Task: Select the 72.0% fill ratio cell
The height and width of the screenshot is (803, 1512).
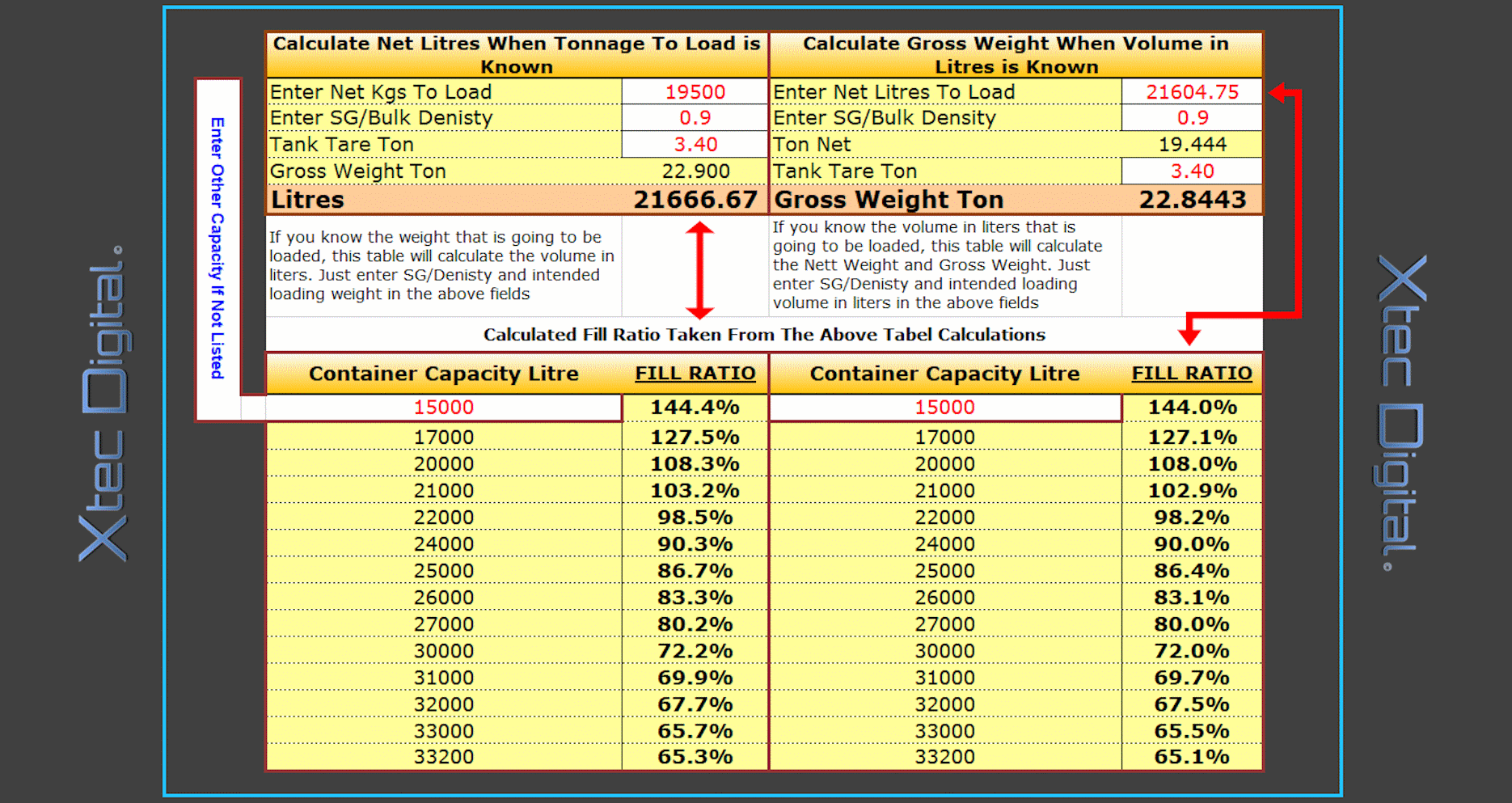Action: point(1193,651)
